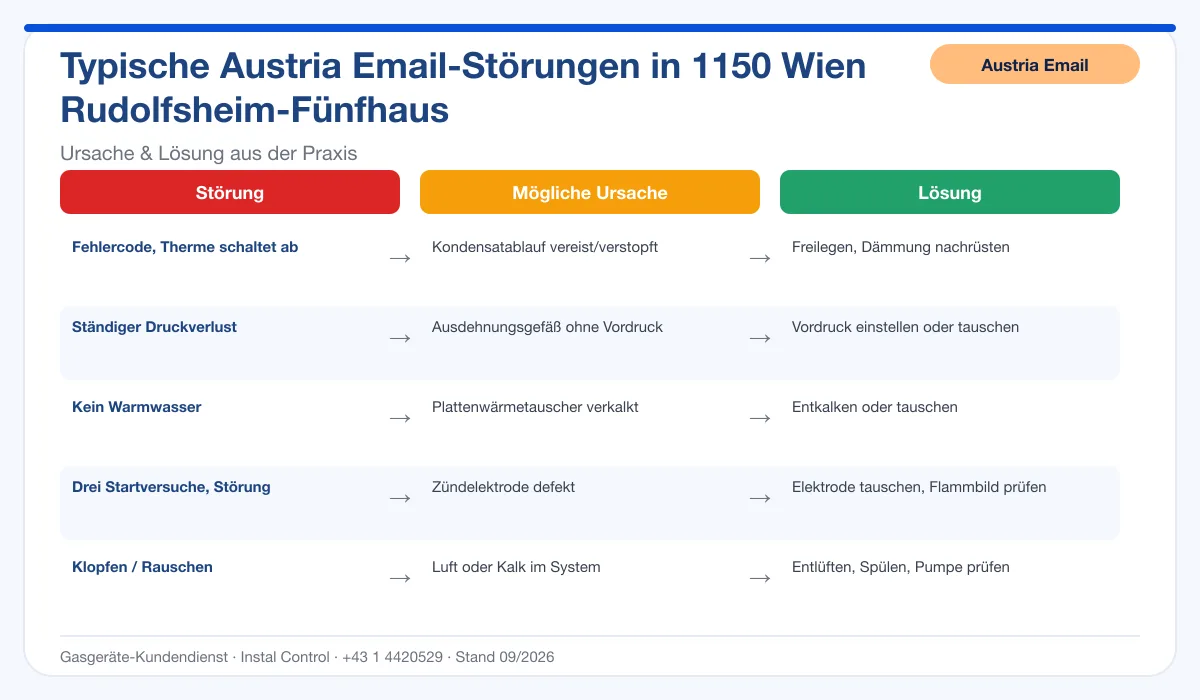Screen dimensions: 1200x700
Task: Select cell Klopfen / Rauschen
Action: (x=142, y=567)
